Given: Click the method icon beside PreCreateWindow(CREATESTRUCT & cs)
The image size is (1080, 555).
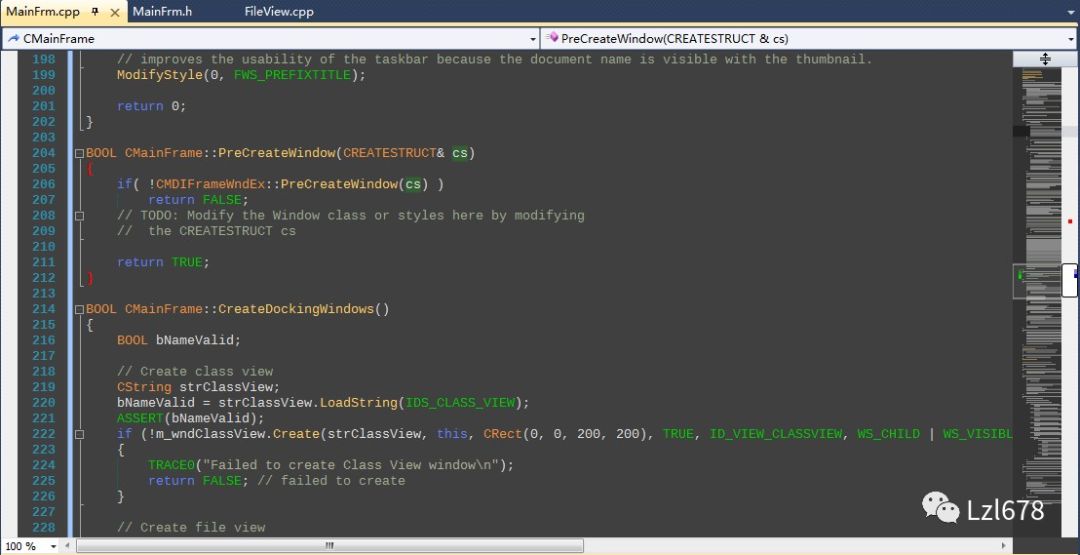Looking at the screenshot, I should pos(552,38).
